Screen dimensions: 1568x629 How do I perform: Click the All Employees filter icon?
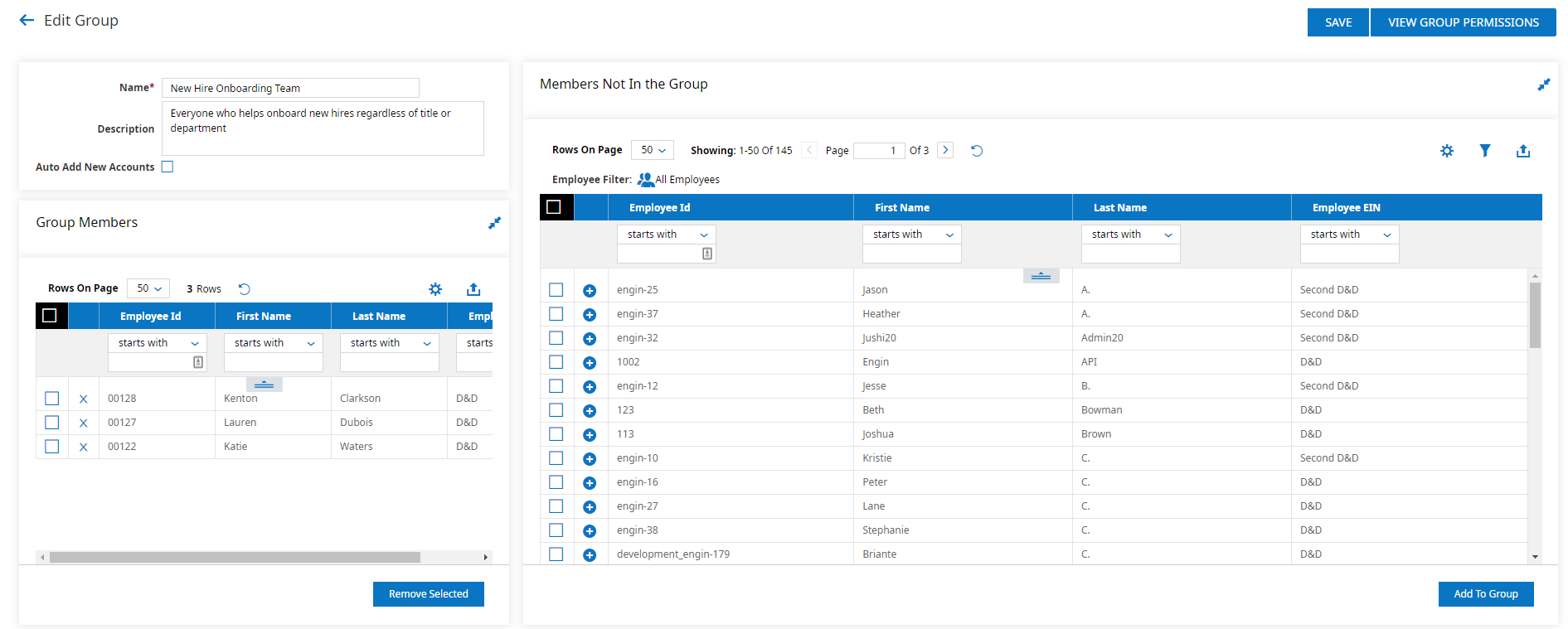[x=645, y=179]
